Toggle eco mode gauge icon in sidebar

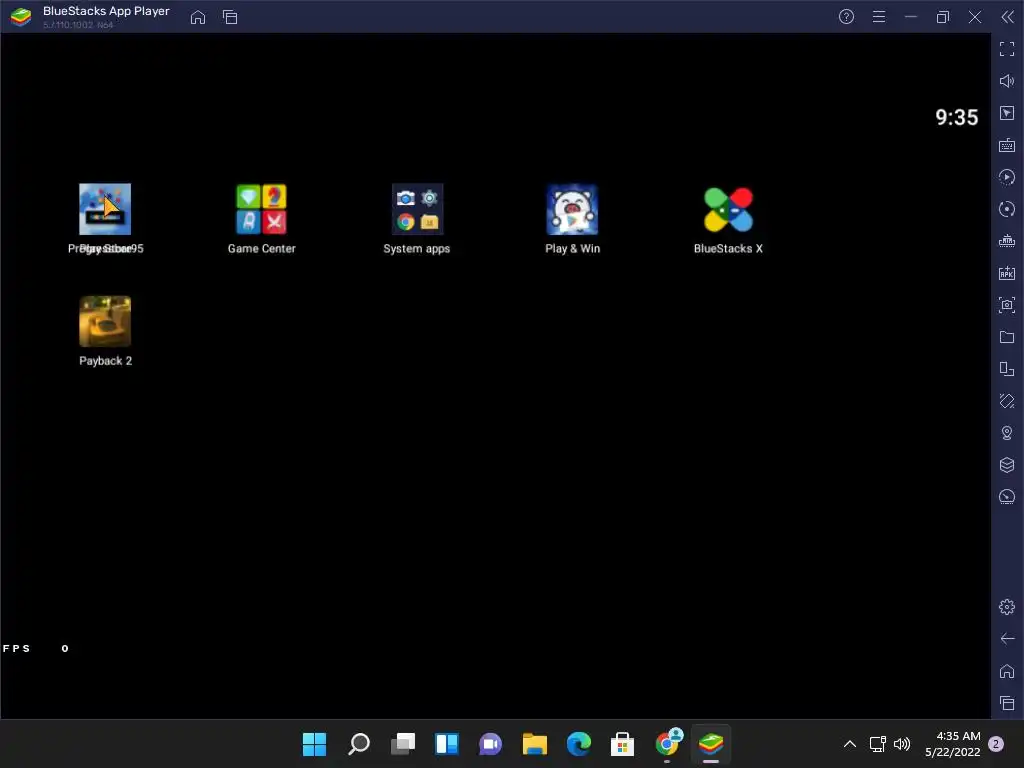tap(1007, 497)
